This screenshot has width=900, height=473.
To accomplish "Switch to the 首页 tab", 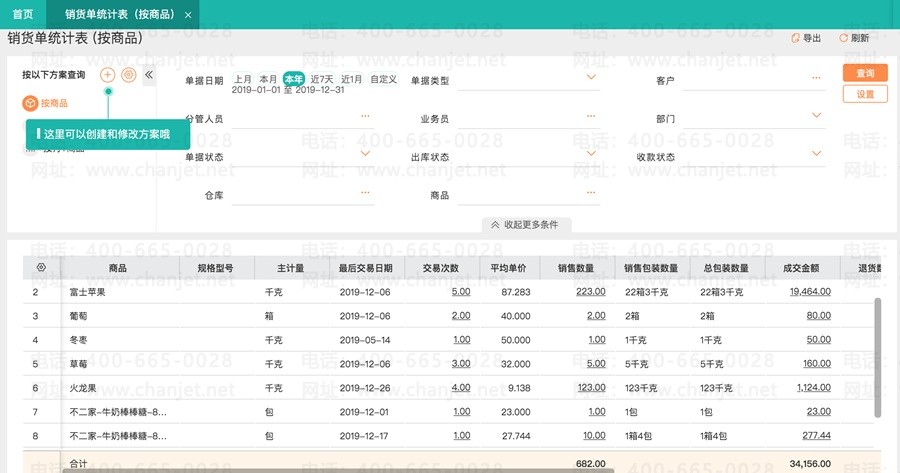I will [22, 14].
